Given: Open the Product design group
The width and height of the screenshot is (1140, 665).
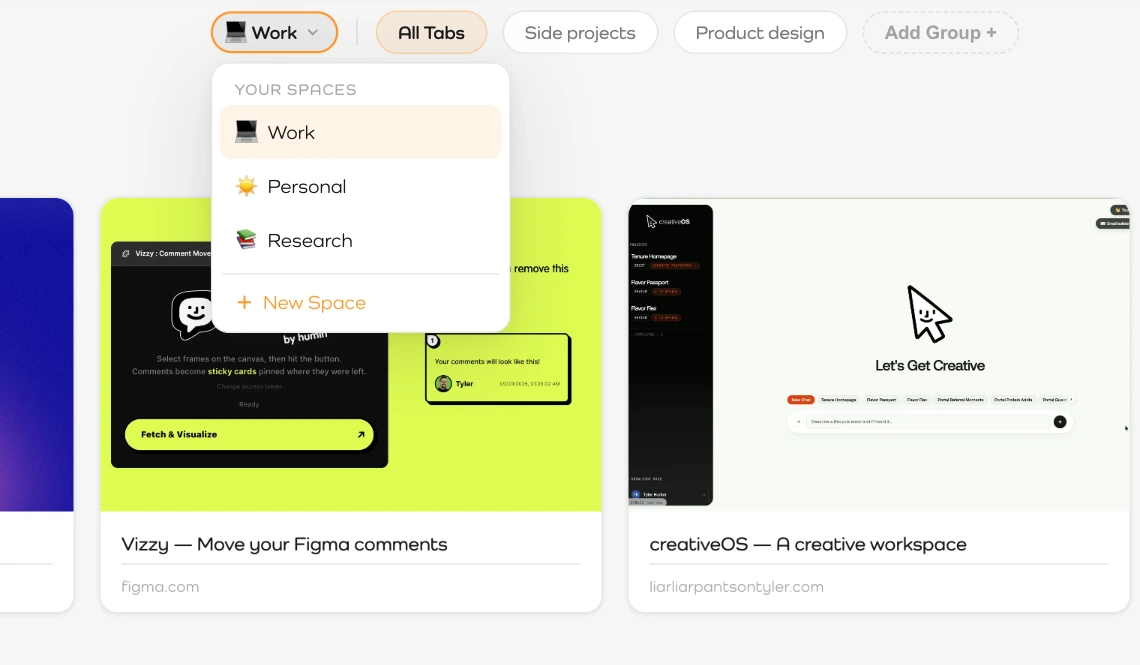Looking at the screenshot, I should click(760, 33).
